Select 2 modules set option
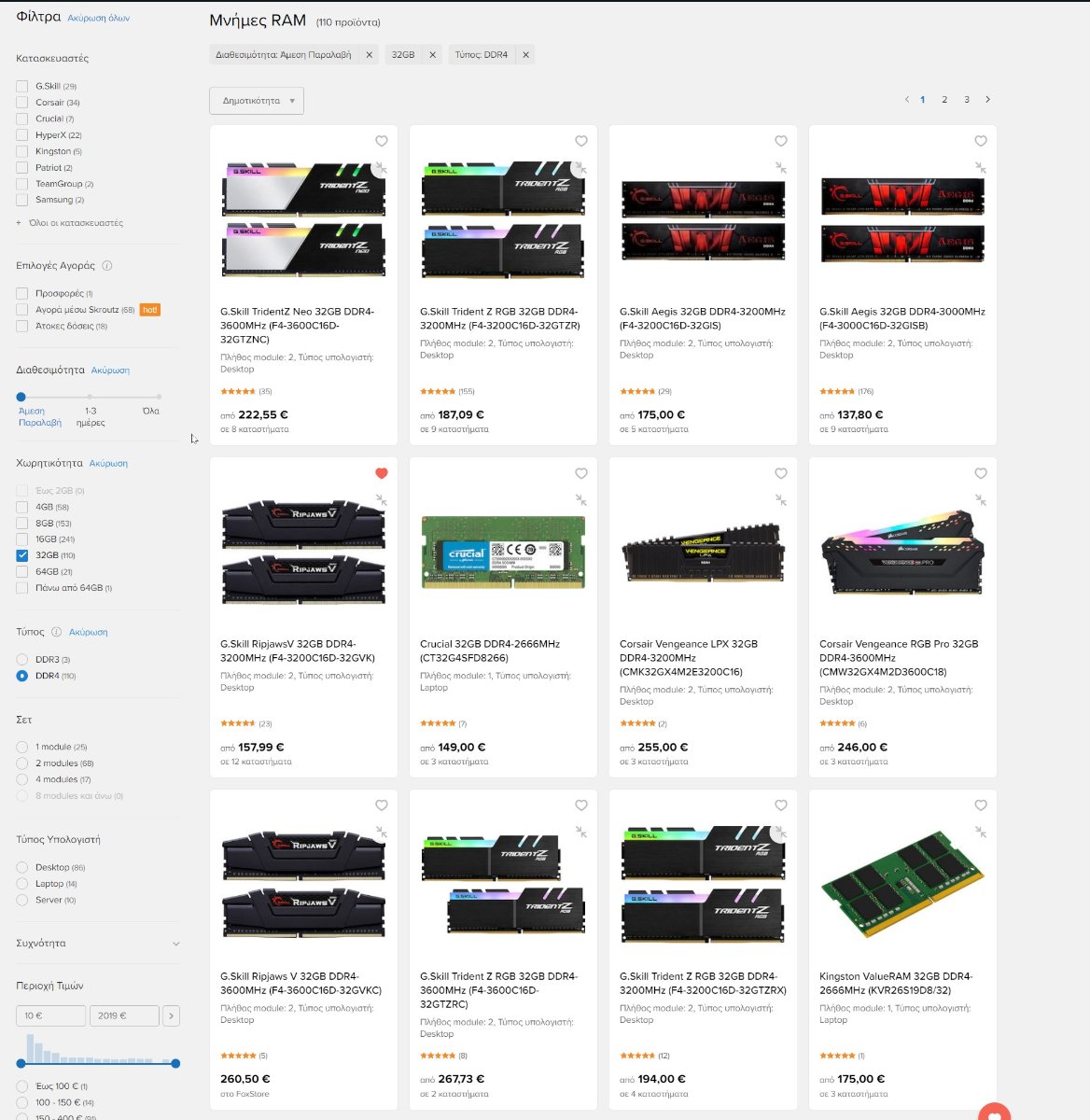This screenshot has width=1090, height=1120. click(21, 763)
